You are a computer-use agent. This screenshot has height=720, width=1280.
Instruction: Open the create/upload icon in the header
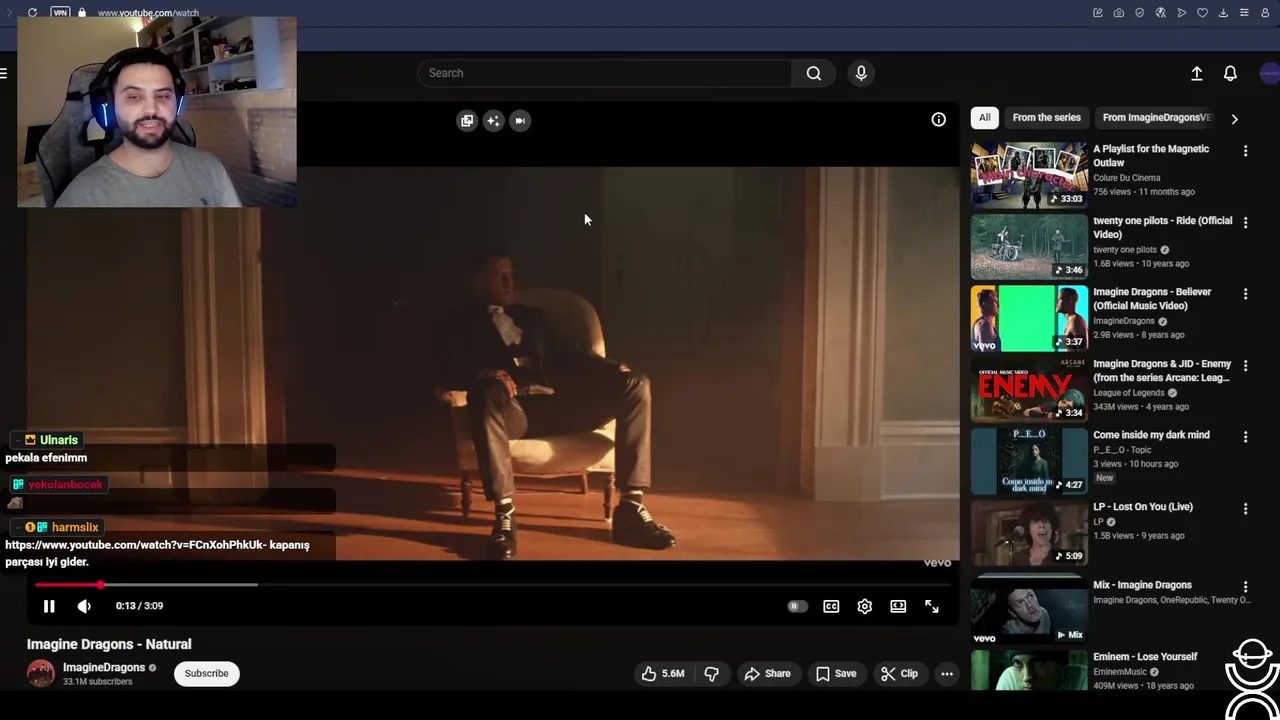pyautogui.click(x=1196, y=73)
